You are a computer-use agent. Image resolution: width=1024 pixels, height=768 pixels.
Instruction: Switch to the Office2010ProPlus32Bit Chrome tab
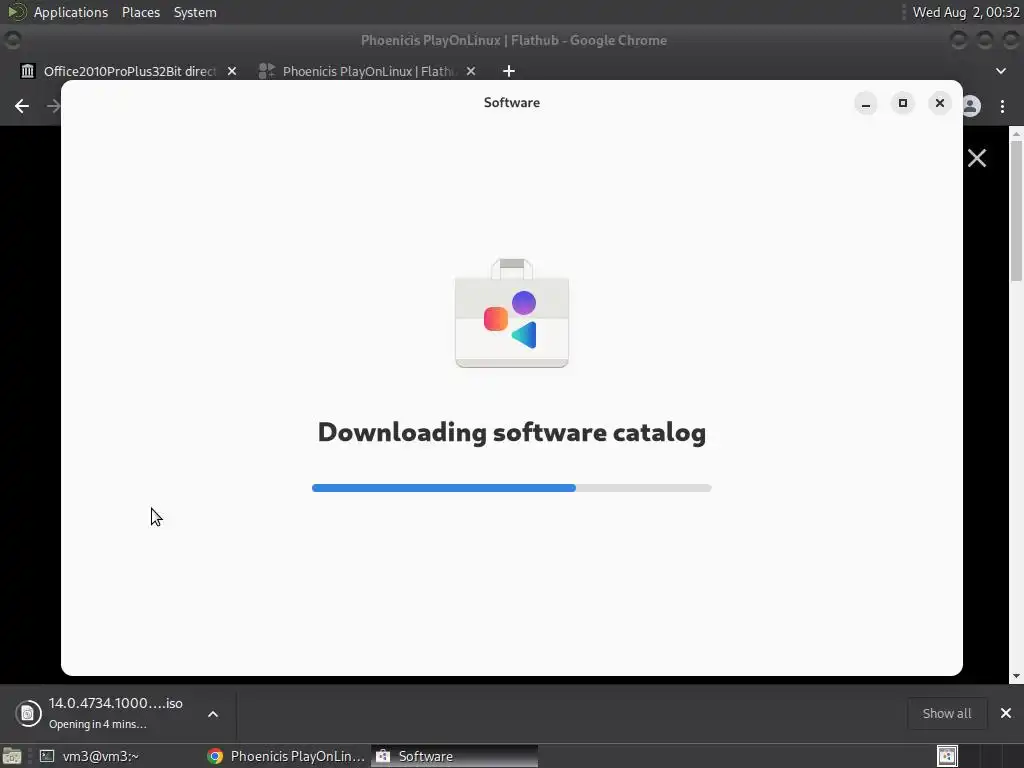[129, 71]
